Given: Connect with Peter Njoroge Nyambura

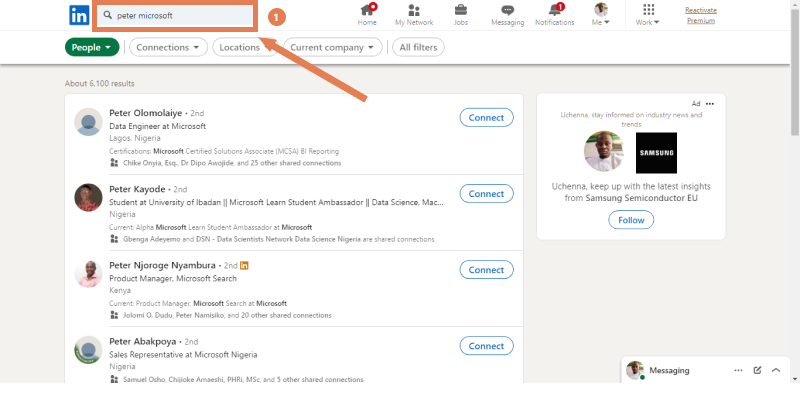Looking at the screenshot, I should click(486, 269).
